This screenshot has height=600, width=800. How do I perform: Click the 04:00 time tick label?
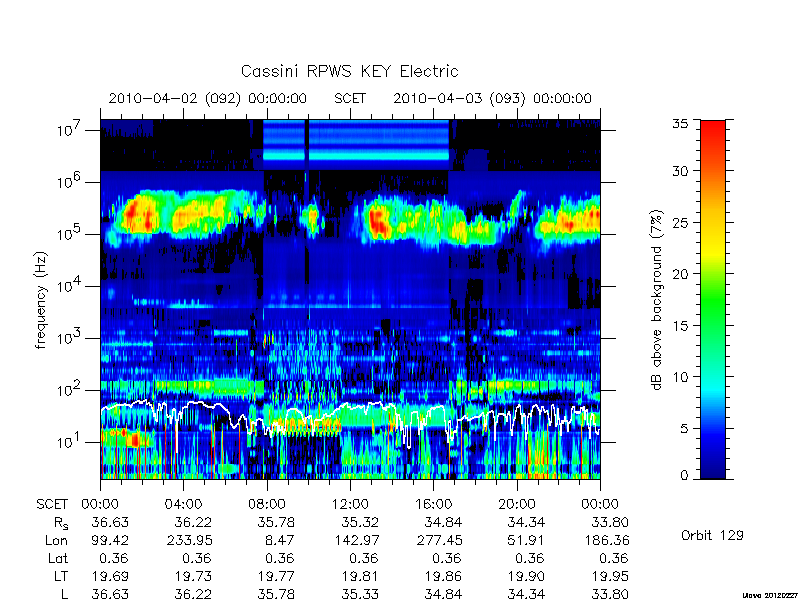183,504
